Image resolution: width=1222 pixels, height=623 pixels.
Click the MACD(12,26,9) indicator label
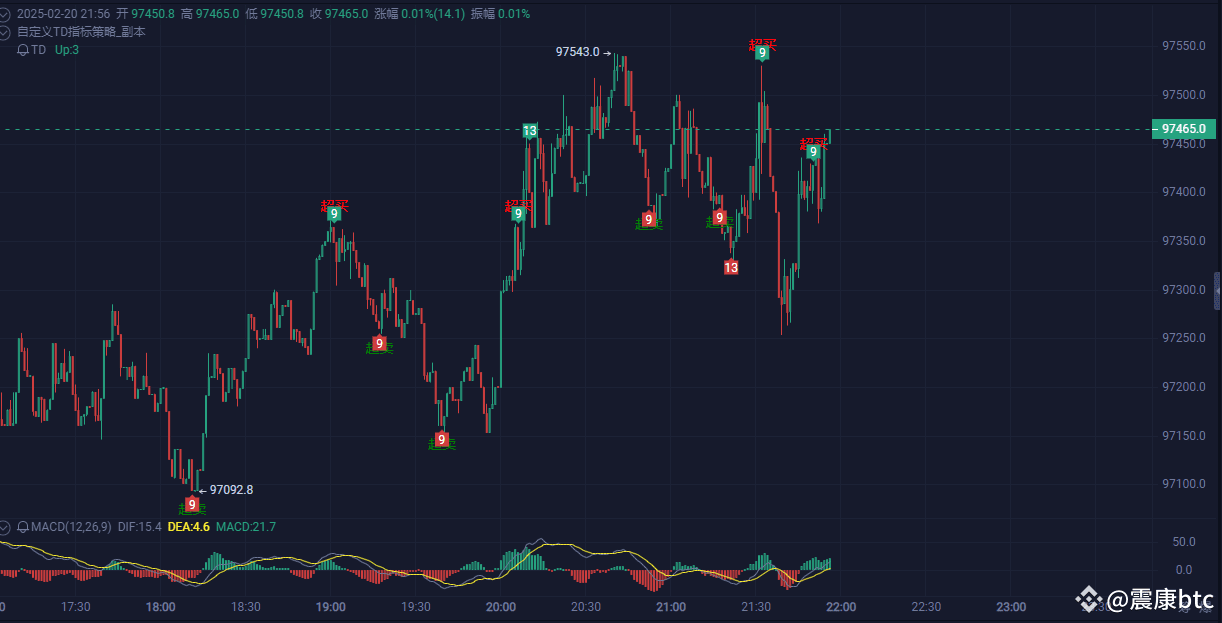71,527
